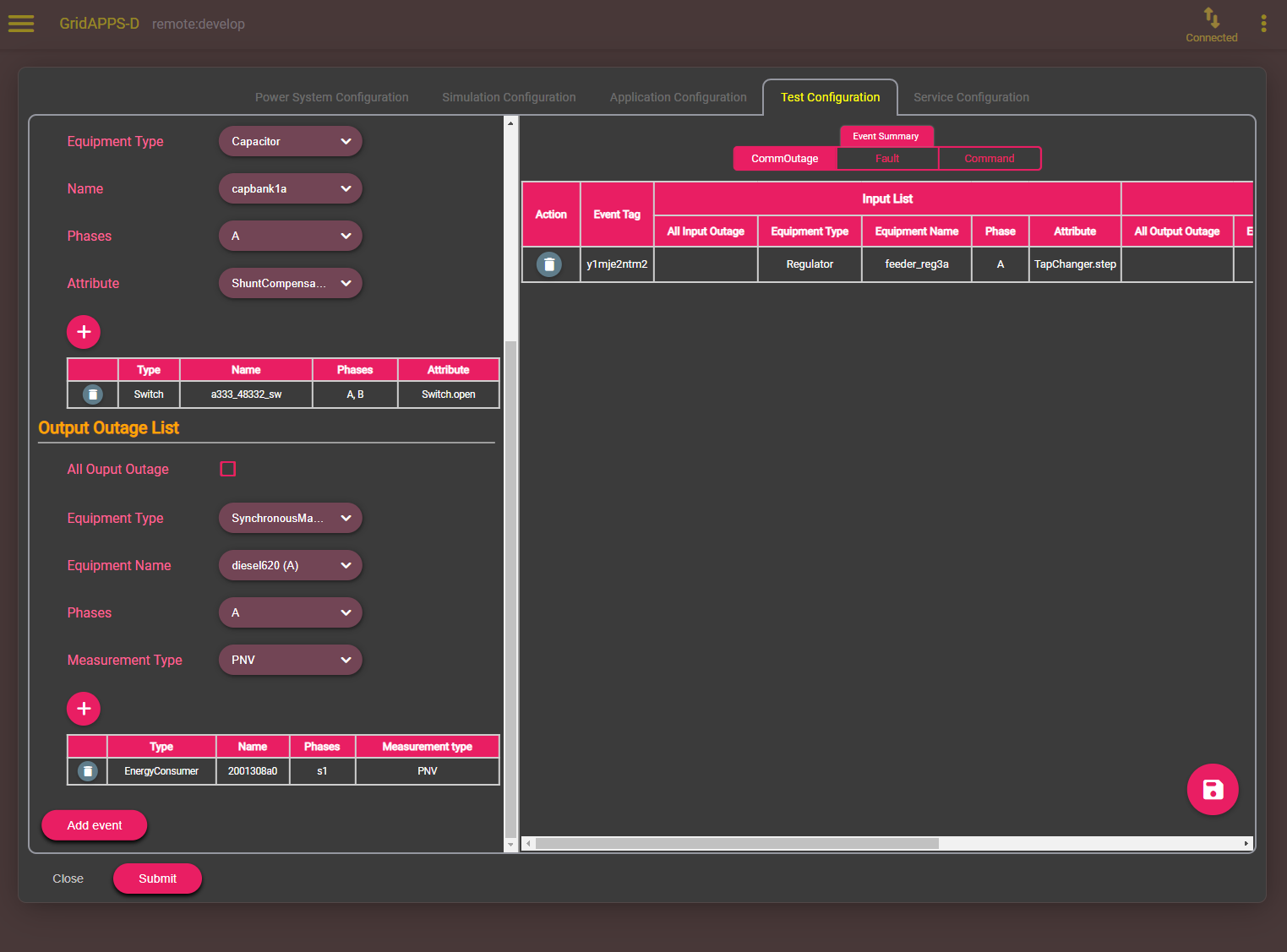Click the All Output Outage column header

[x=1177, y=231]
